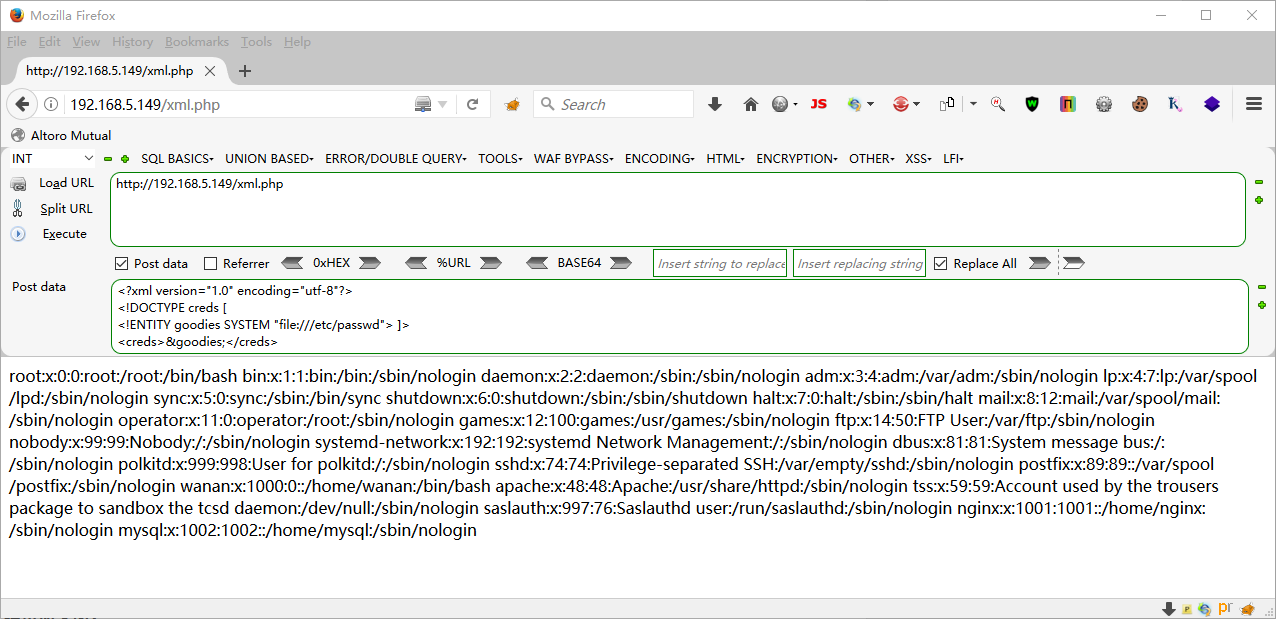Expand the UNION BASED menu

[269, 158]
